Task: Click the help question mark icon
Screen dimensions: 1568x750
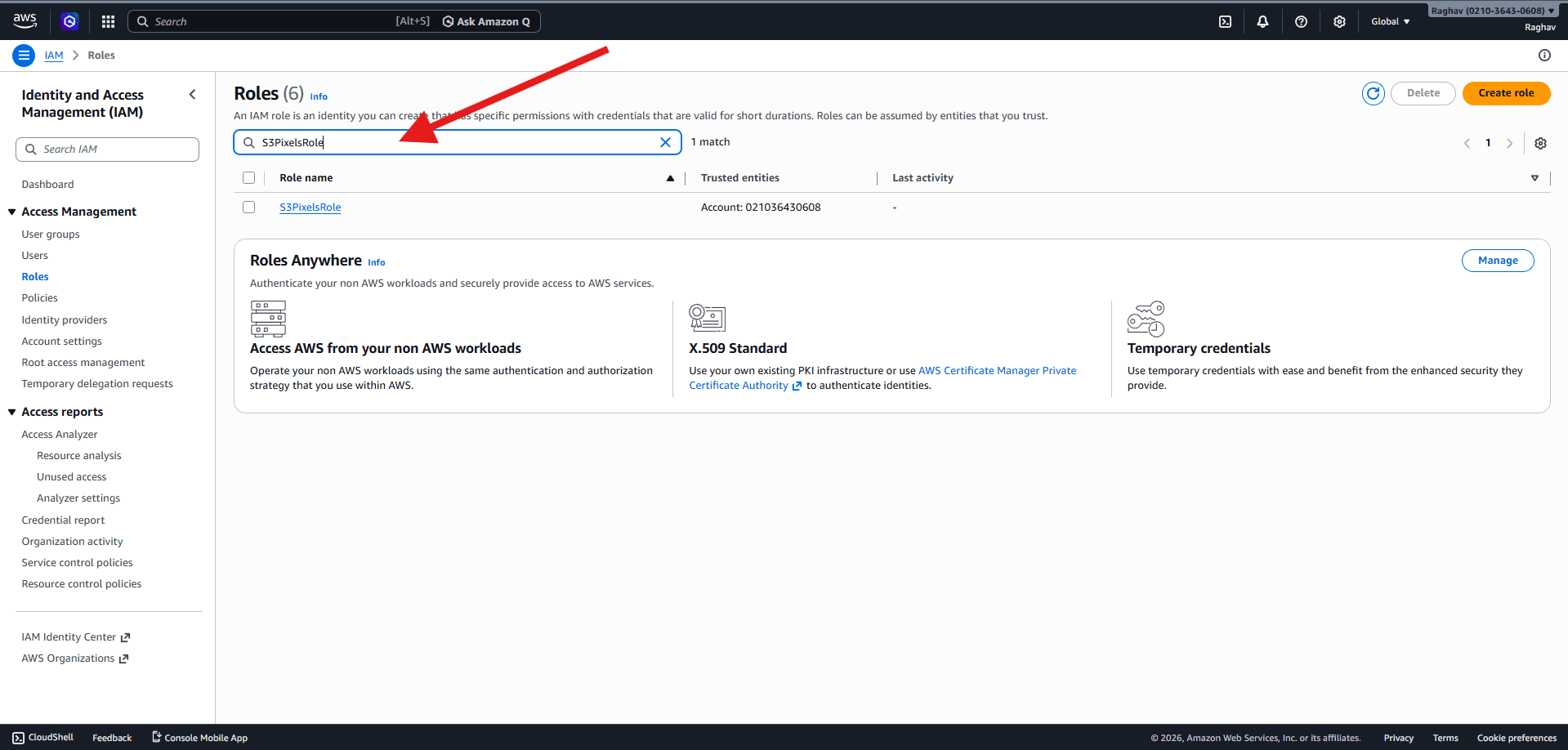Action: click(1301, 21)
